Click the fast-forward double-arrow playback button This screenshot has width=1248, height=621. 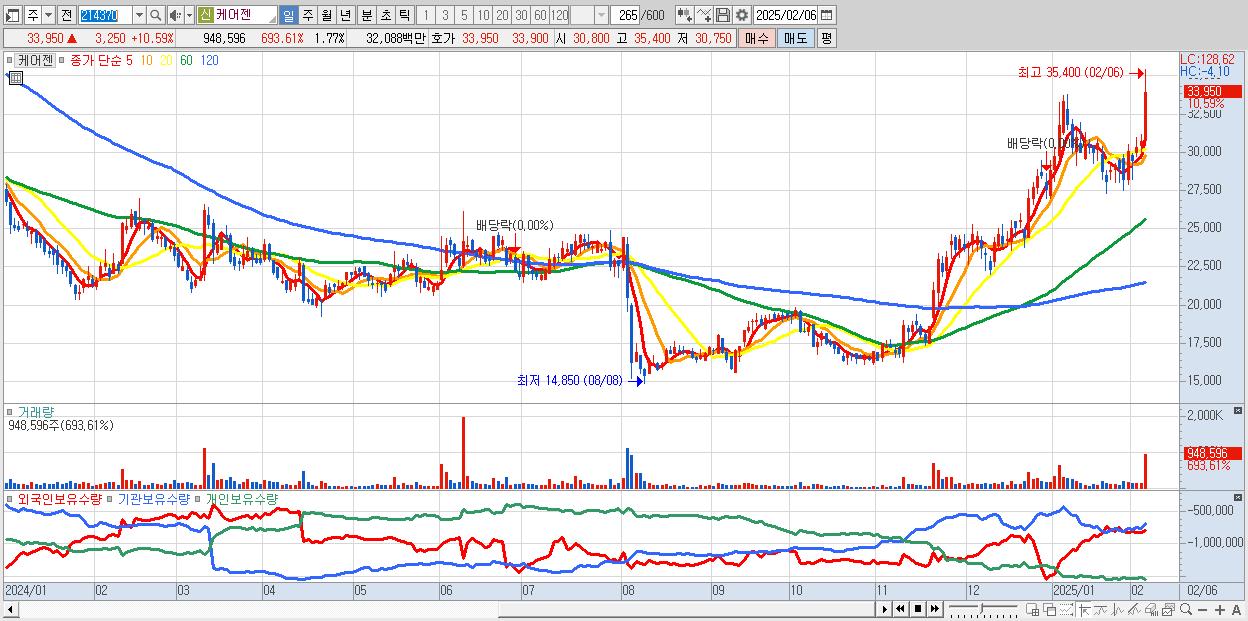click(934, 609)
